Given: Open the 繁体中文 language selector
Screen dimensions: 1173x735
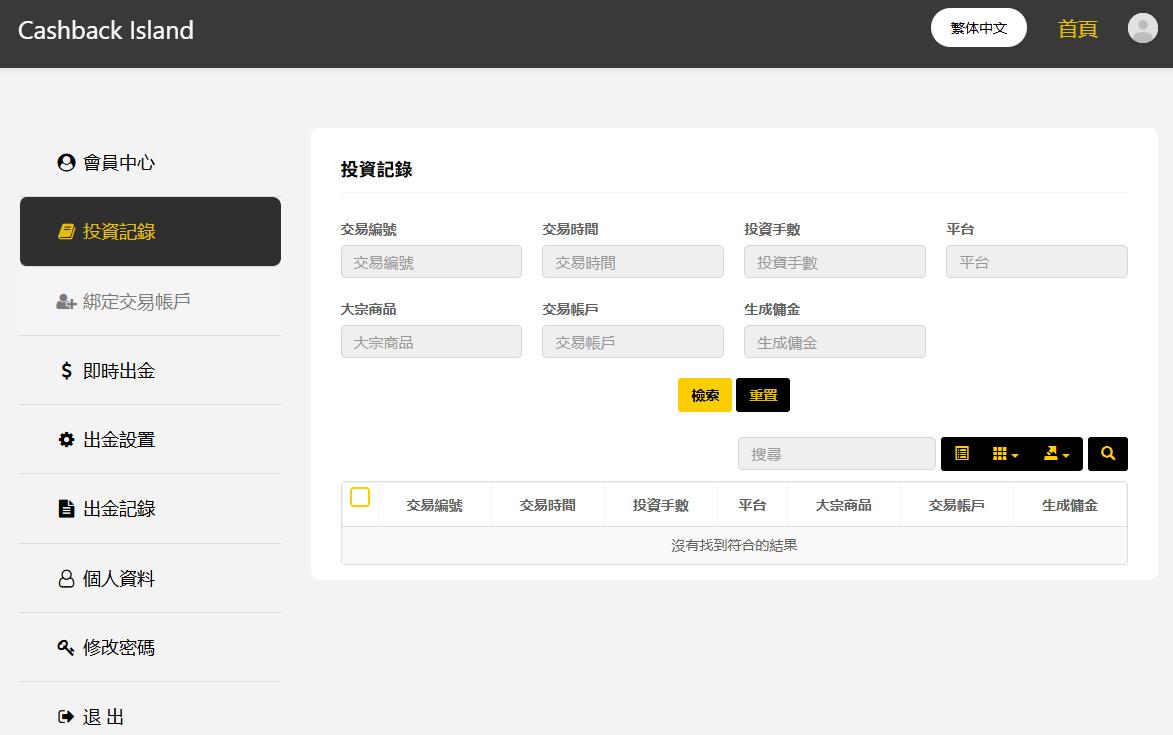Looking at the screenshot, I should (978, 28).
